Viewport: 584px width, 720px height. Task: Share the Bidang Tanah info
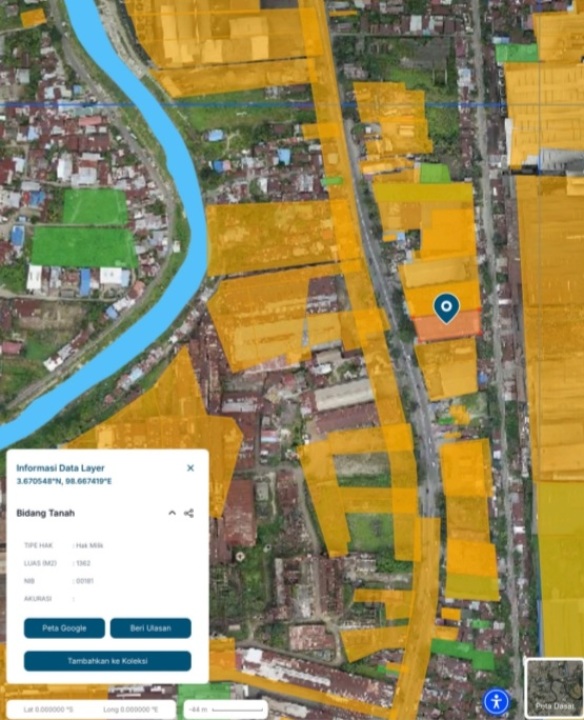[189, 513]
